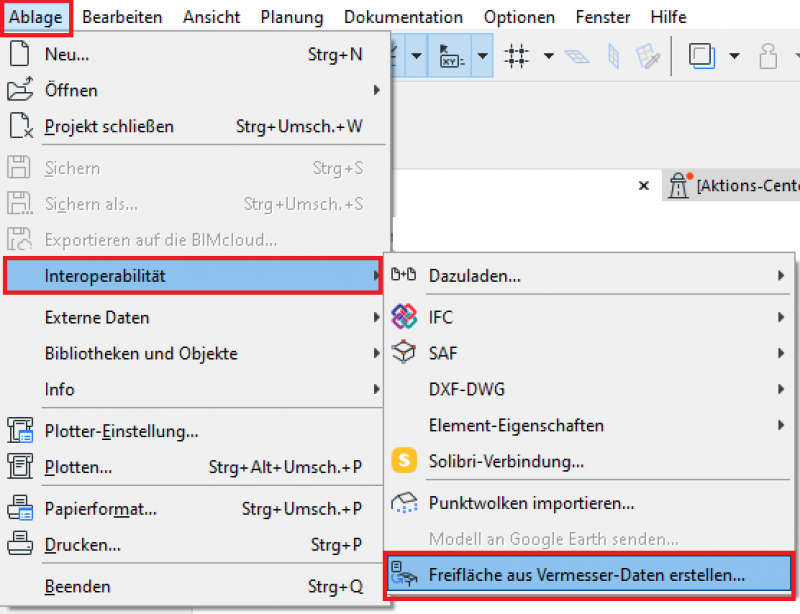The height and width of the screenshot is (614, 800).
Task: Click the yellow Solibri icon
Action: tap(403, 462)
